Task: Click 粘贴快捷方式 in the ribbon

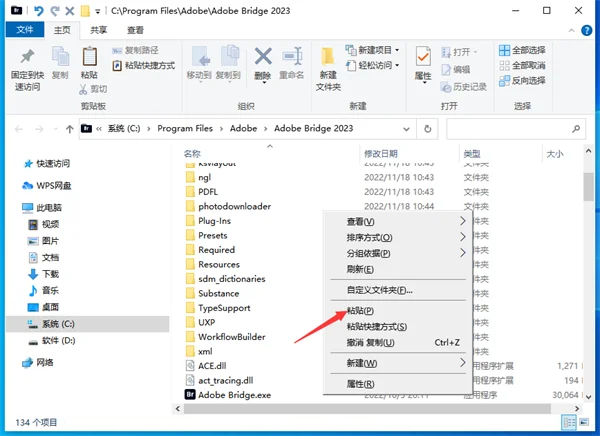Action: [x=144, y=65]
